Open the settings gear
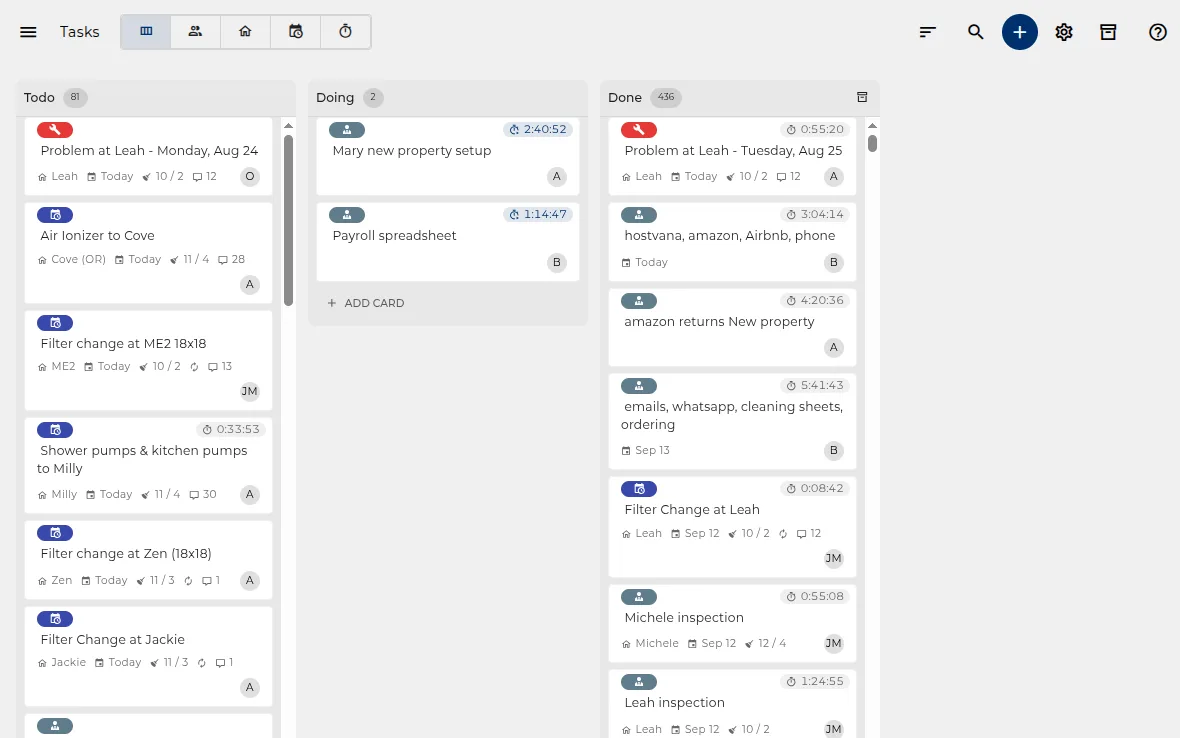This screenshot has width=1180, height=738. pos(1063,32)
